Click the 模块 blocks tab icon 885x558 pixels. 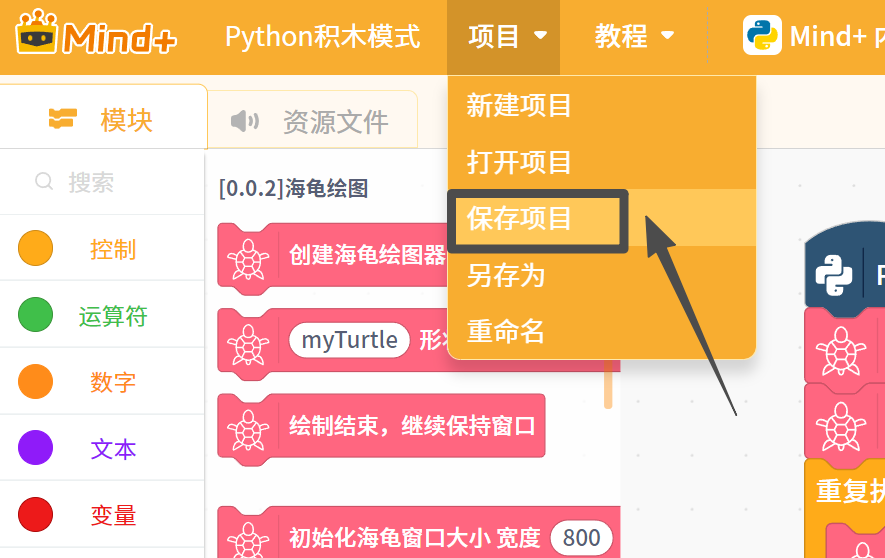tap(62, 119)
